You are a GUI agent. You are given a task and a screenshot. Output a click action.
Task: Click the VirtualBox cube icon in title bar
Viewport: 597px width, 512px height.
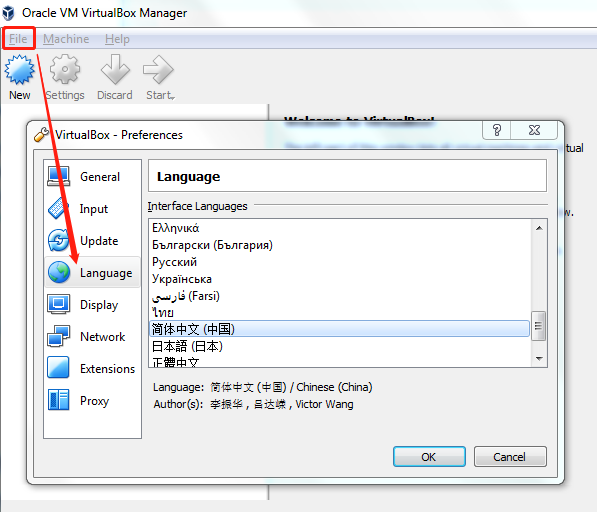(x=8, y=13)
